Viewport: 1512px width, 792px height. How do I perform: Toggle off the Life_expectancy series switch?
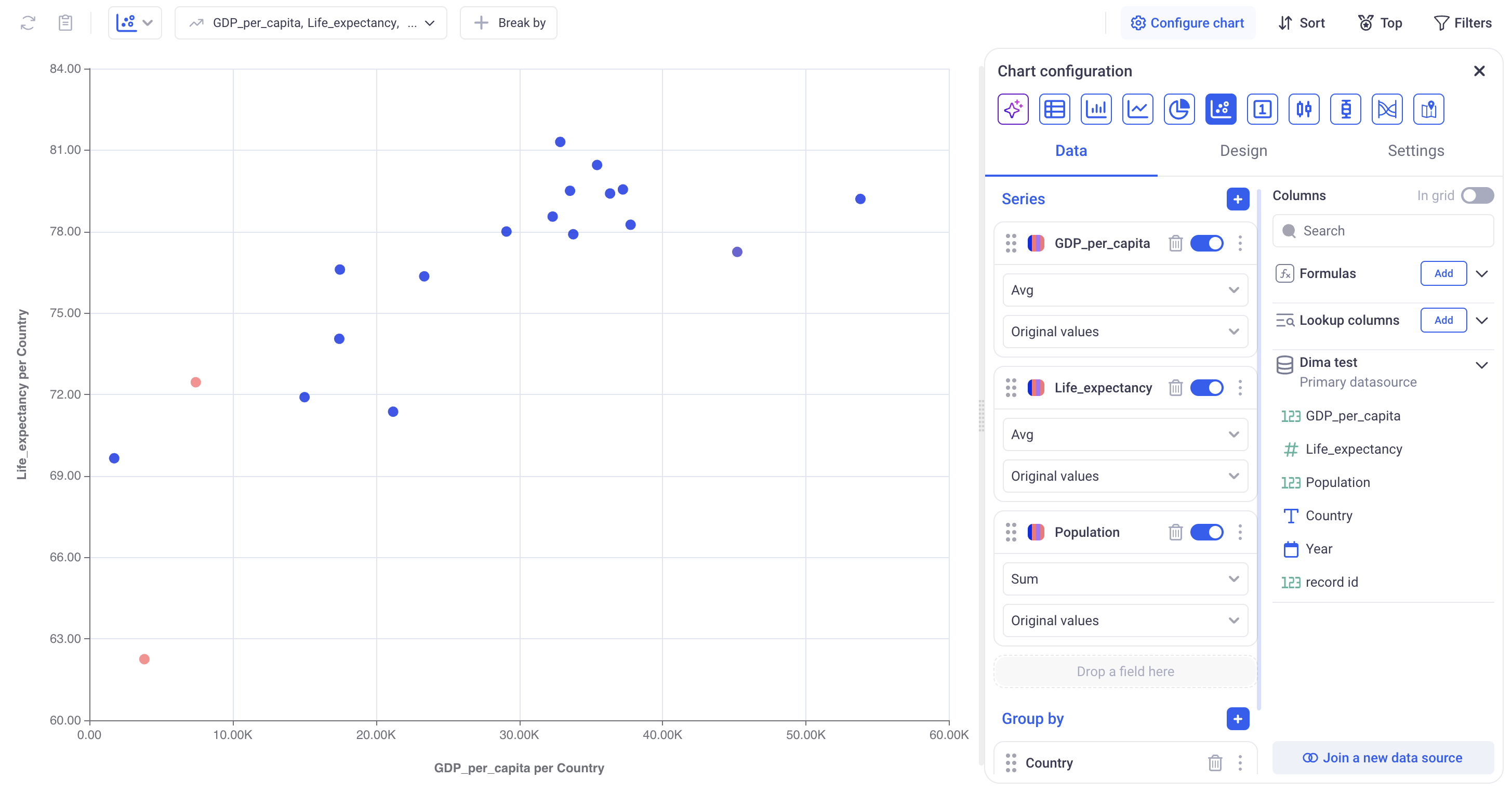pyautogui.click(x=1206, y=388)
